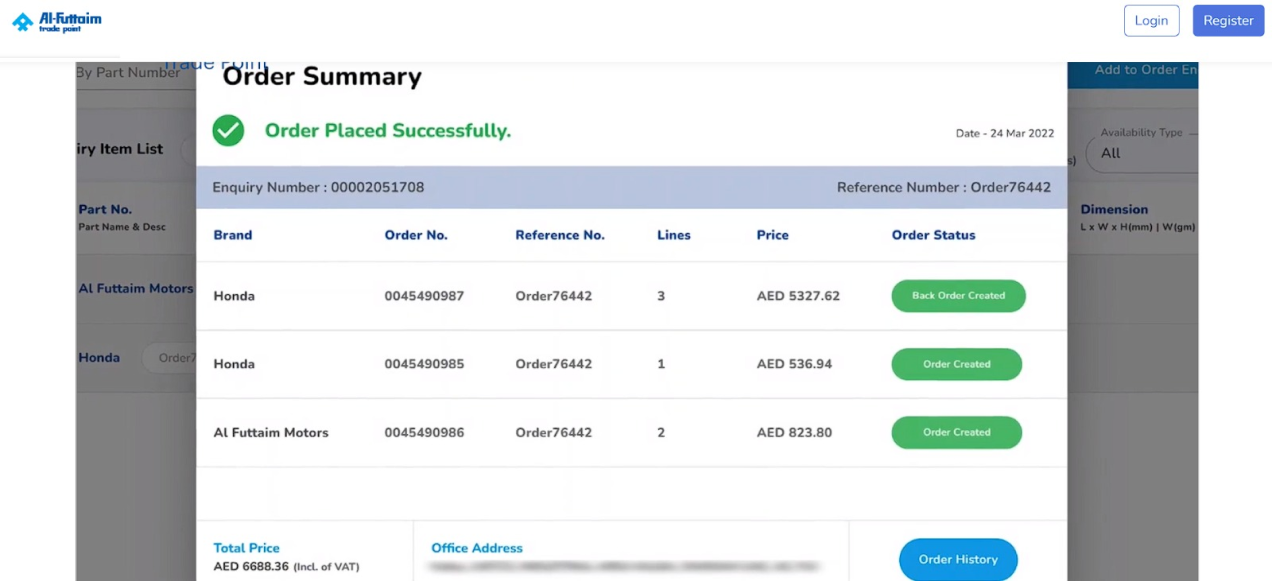This screenshot has width=1272, height=581.
Task: Click the Lines column header
Action: click(x=674, y=235)
